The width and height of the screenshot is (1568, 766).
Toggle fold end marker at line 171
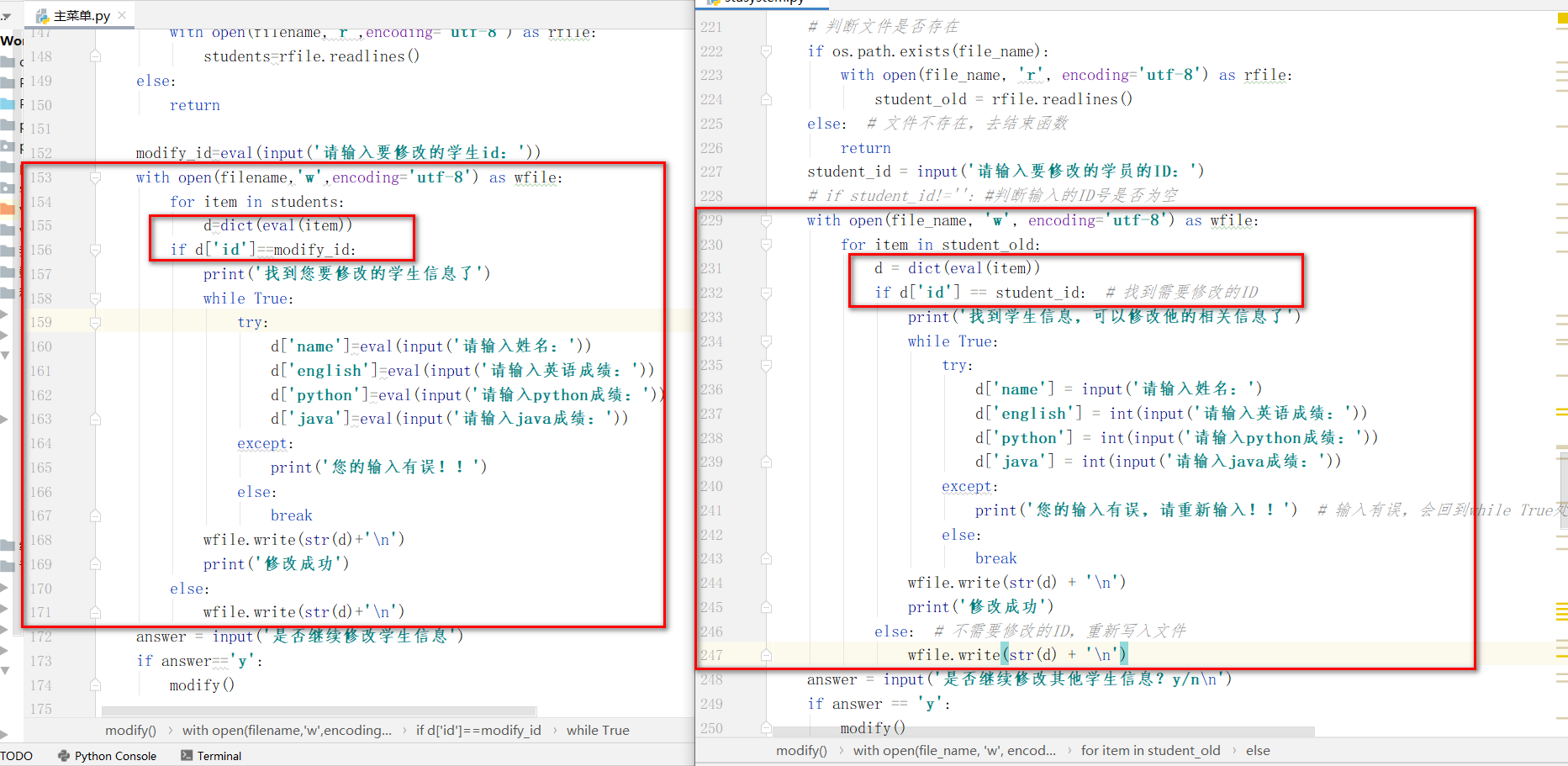click(x=95, y=612)
